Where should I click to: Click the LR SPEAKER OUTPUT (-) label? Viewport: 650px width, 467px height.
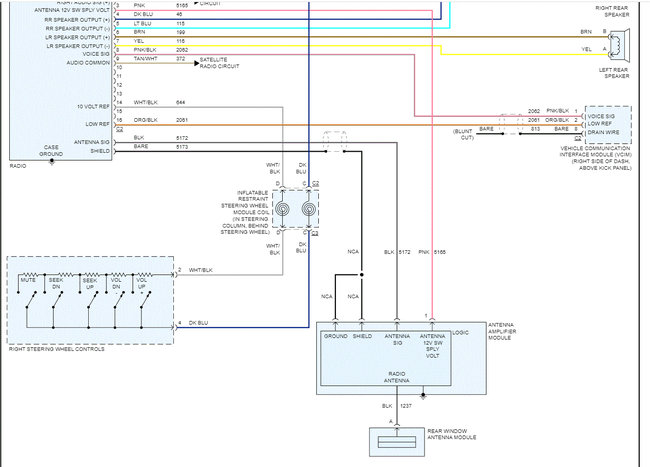[78, 46]
